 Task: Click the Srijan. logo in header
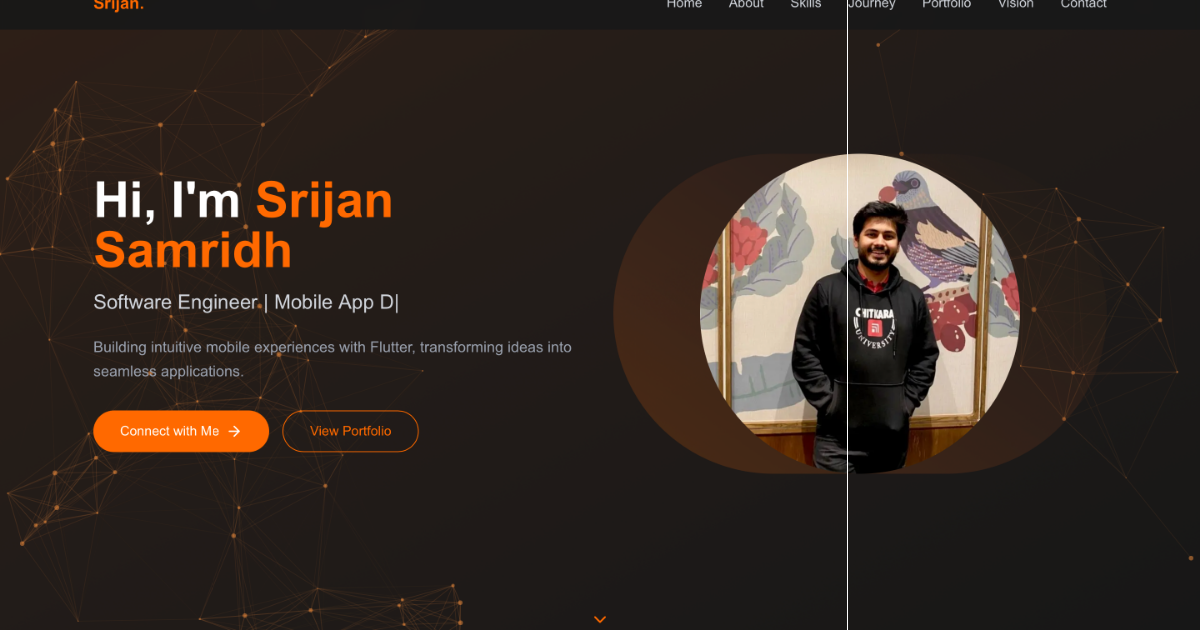click(118, 5)
